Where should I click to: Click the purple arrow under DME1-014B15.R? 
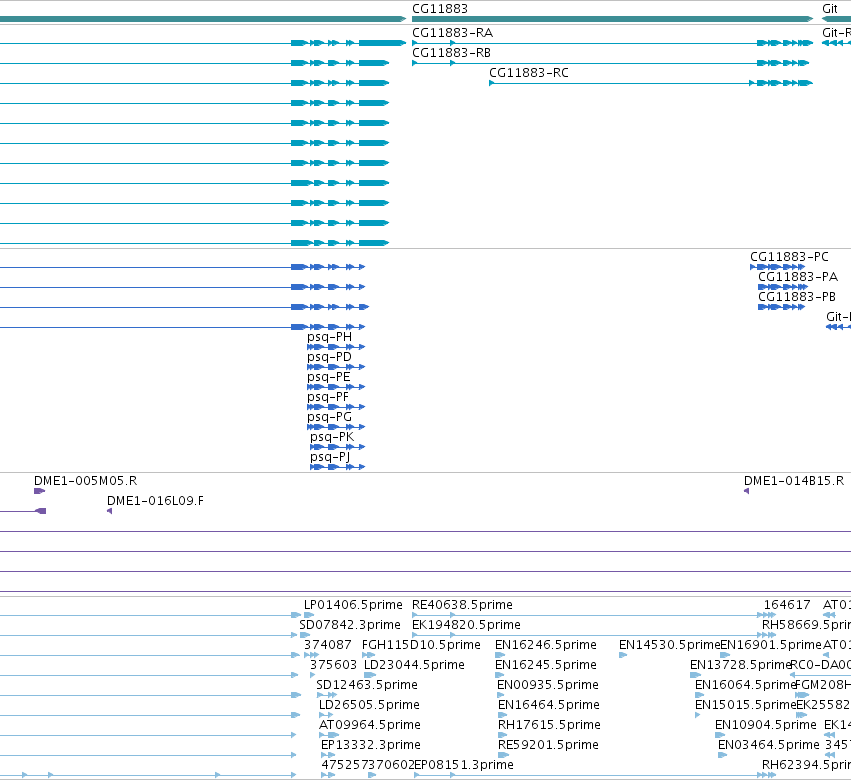coord(746,491)
